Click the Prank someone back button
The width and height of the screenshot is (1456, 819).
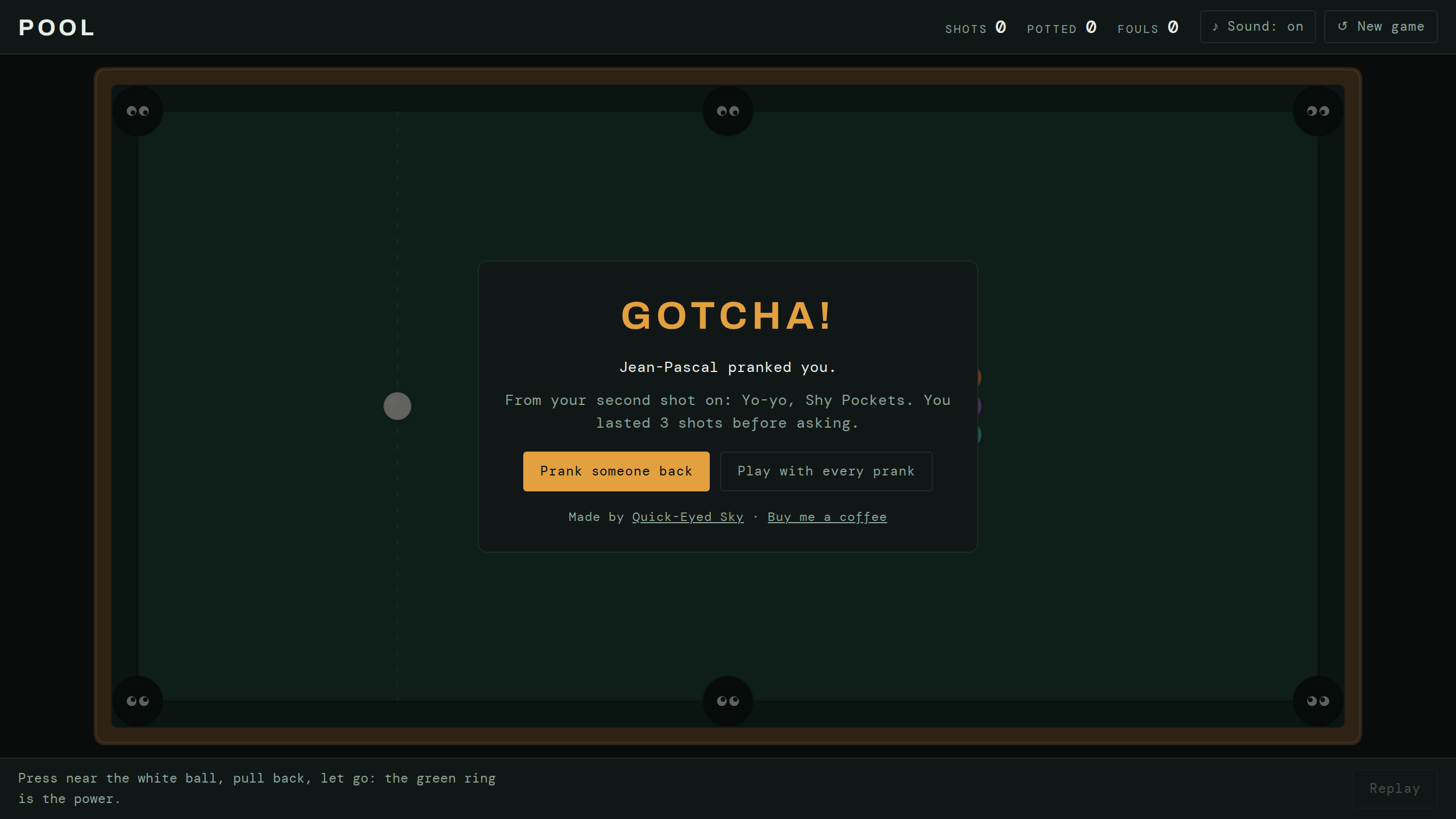pyautogui.click(x=616, y=471)
